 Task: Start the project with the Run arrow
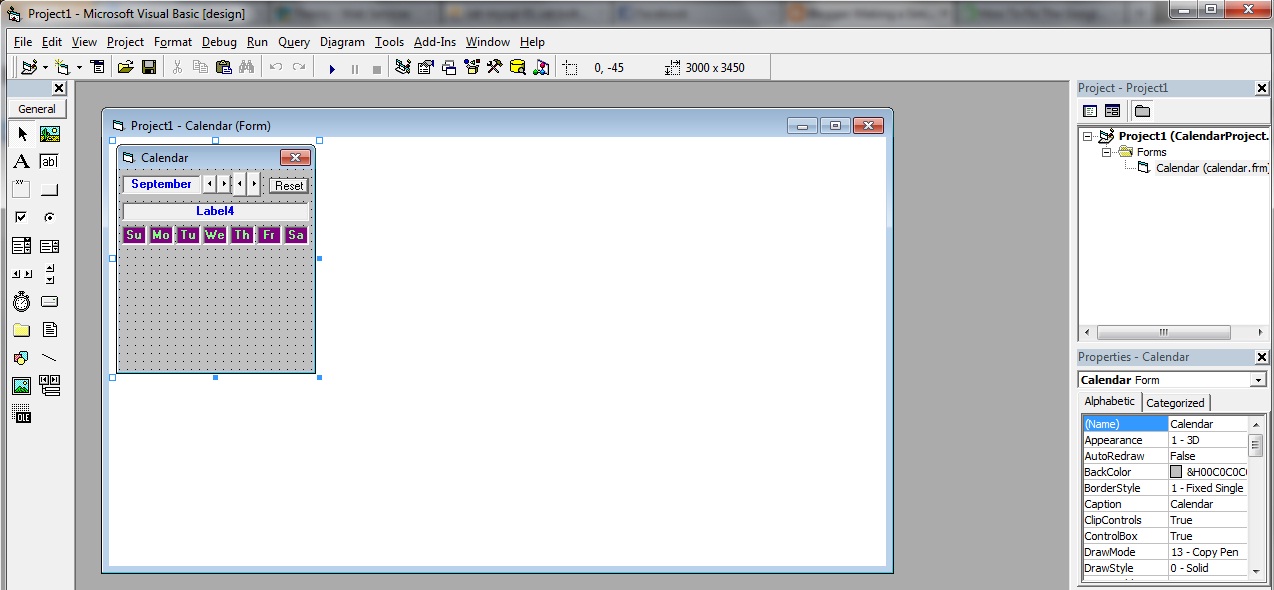point(332,67)
